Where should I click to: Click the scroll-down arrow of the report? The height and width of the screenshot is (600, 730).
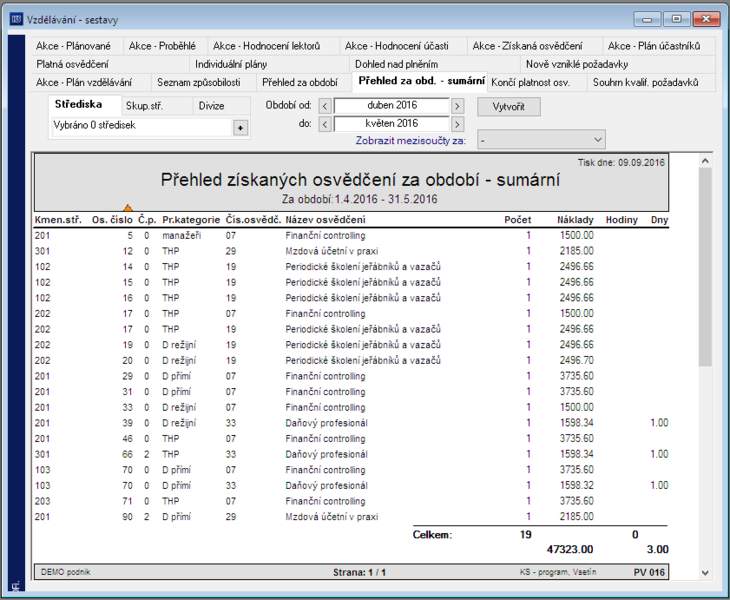[705, 573]
